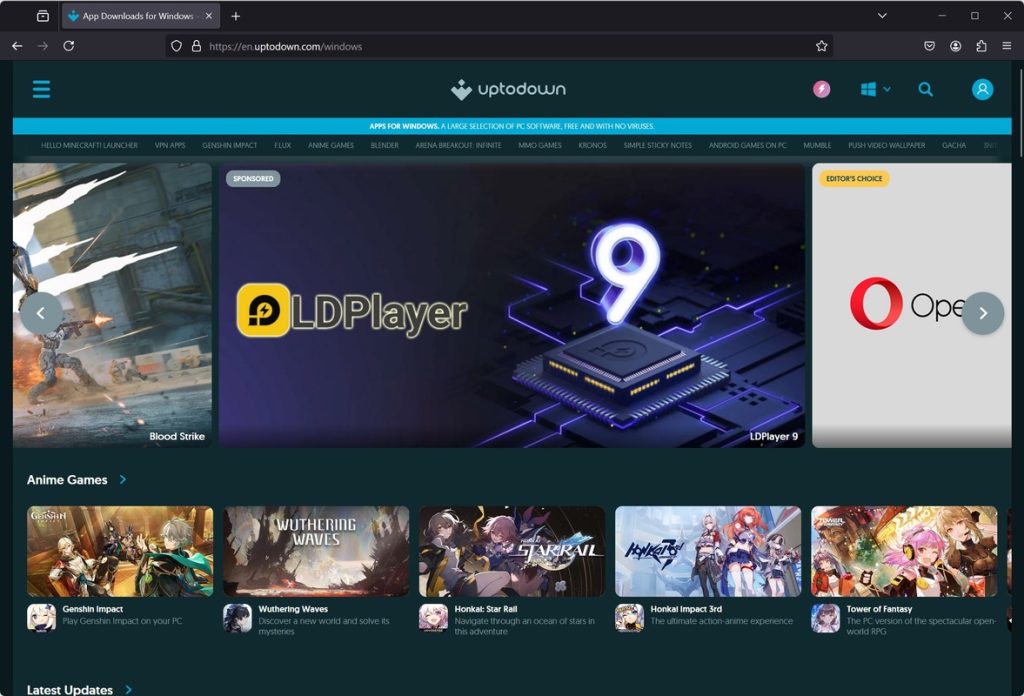This screenshot has width=1024, height=696.
Task: Open the Mumble tag
Action: point(817,146)
